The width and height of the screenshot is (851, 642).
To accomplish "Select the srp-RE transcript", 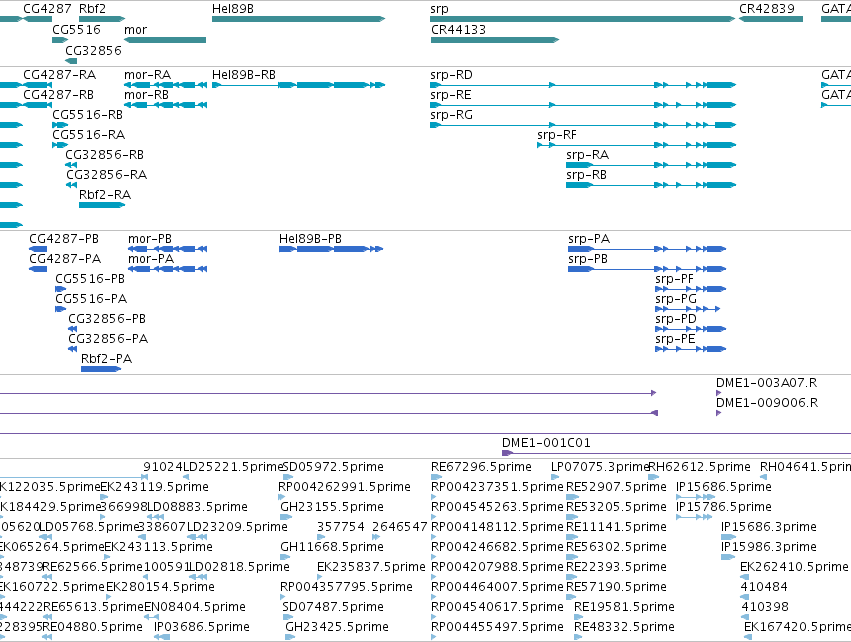I will 583,105.
